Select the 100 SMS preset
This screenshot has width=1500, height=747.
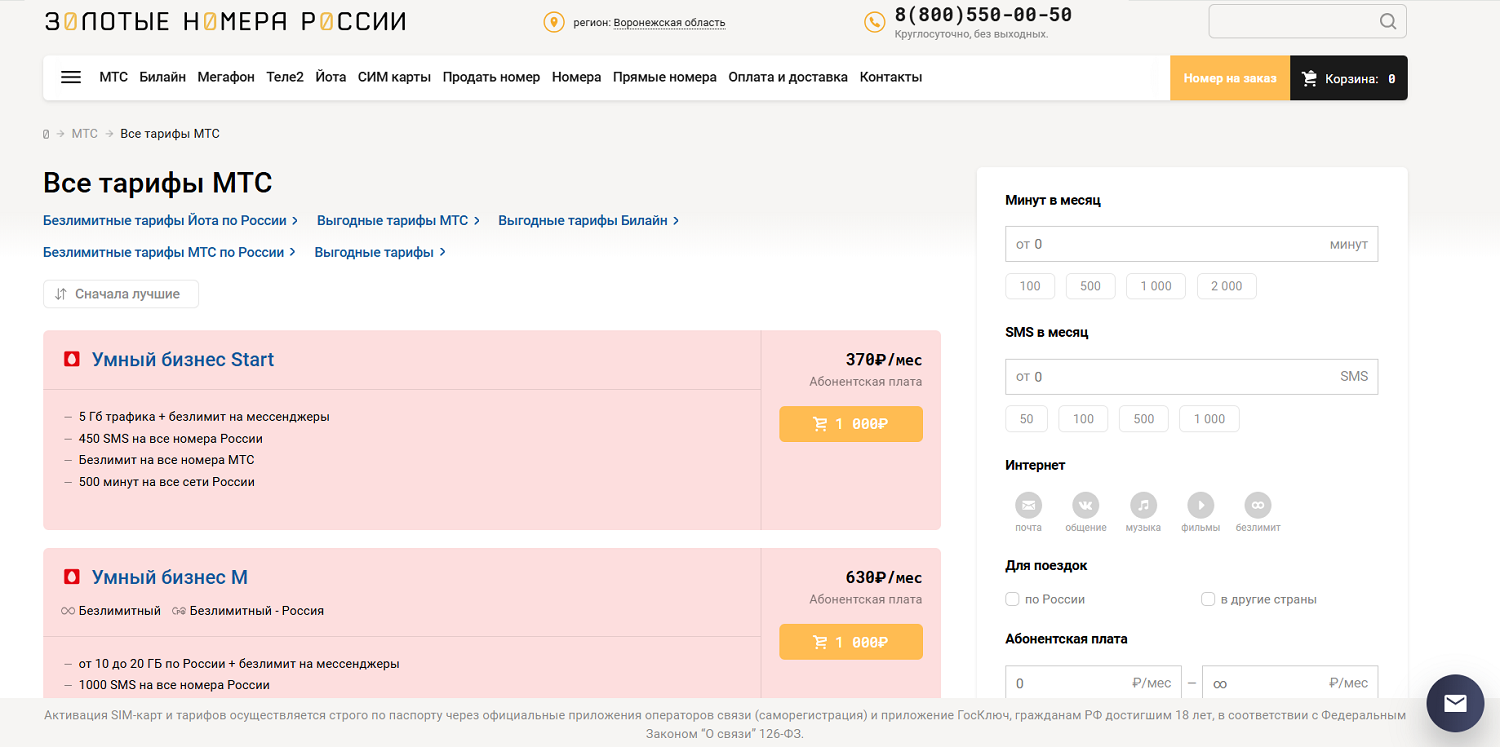click(x=1083, y=419)
